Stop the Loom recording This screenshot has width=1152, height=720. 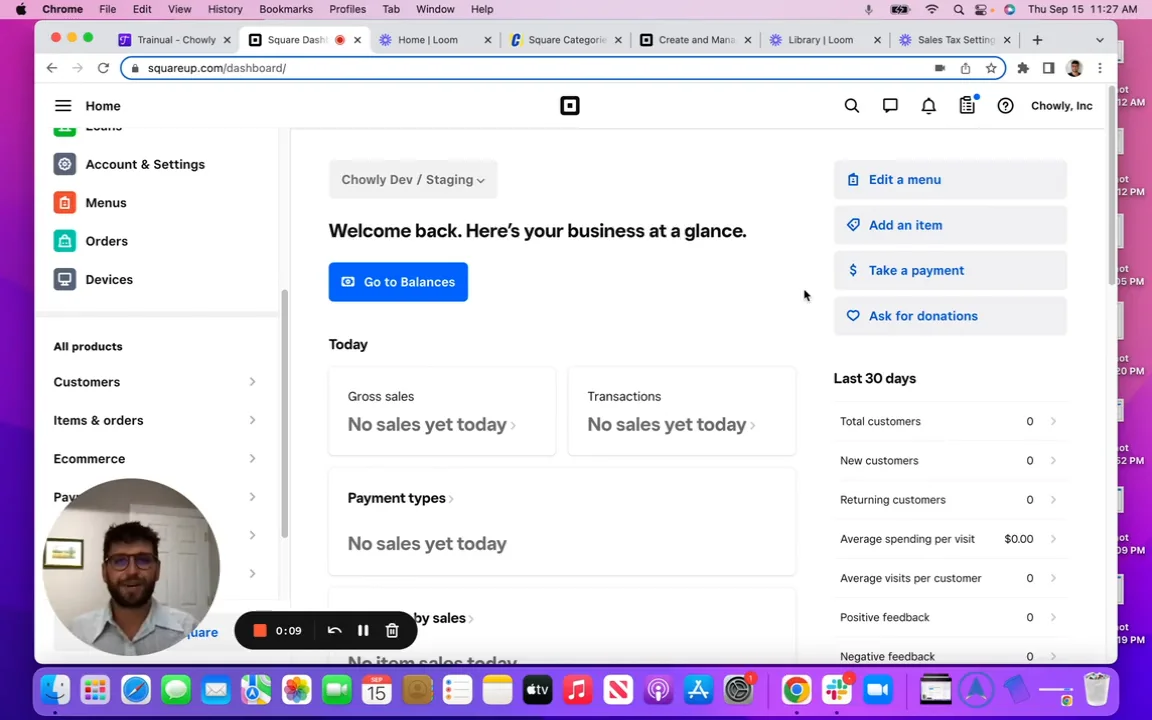pos(259,630)
